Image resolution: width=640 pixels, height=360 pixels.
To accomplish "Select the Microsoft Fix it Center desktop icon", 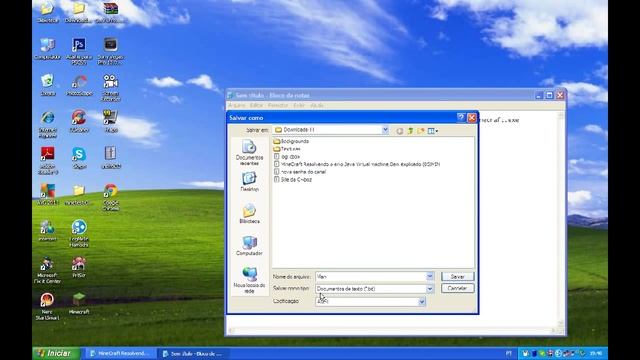I will pyautogui.click(x=47, y=270).
